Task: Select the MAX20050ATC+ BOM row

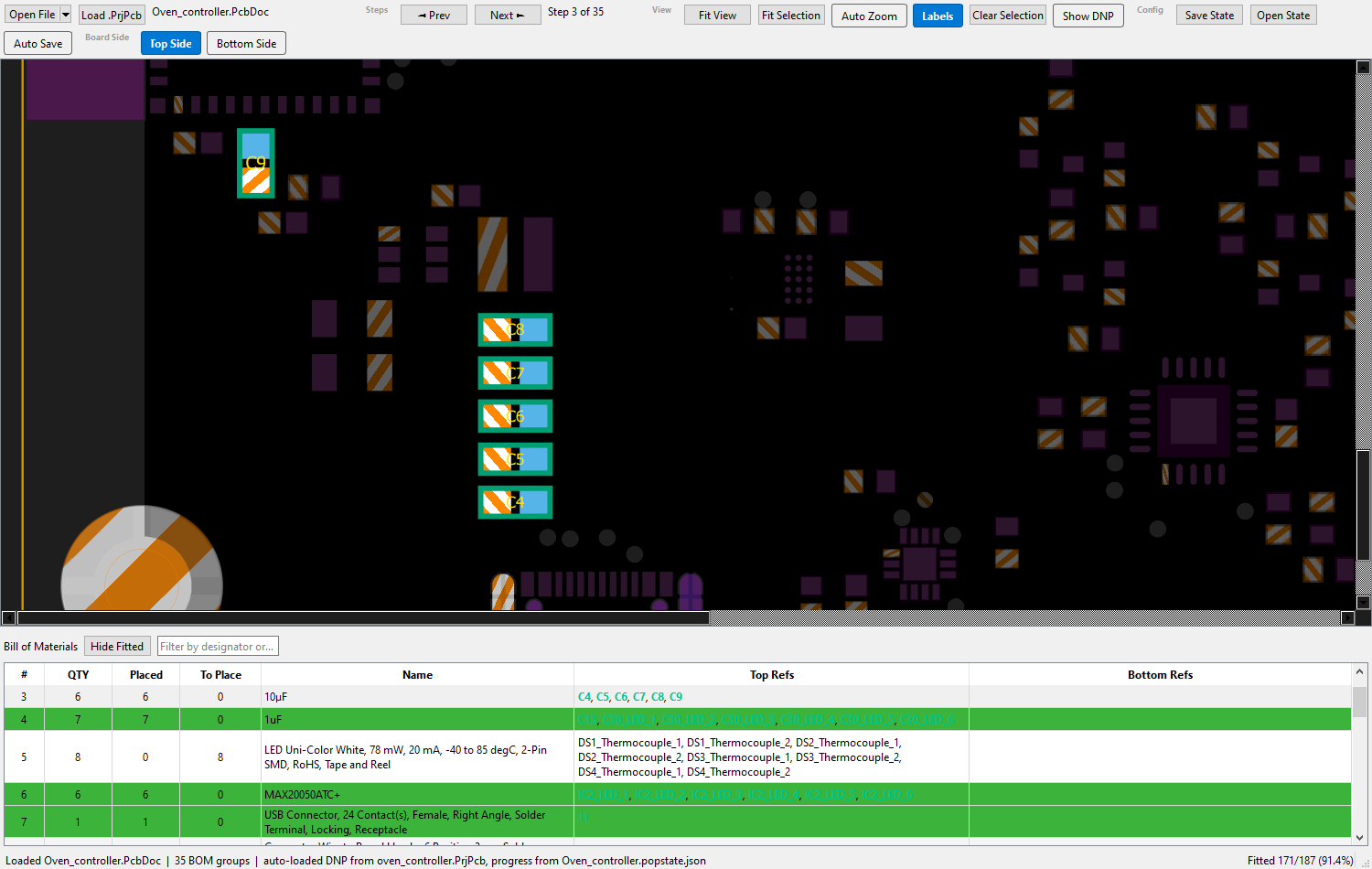Action: point(677,794)
